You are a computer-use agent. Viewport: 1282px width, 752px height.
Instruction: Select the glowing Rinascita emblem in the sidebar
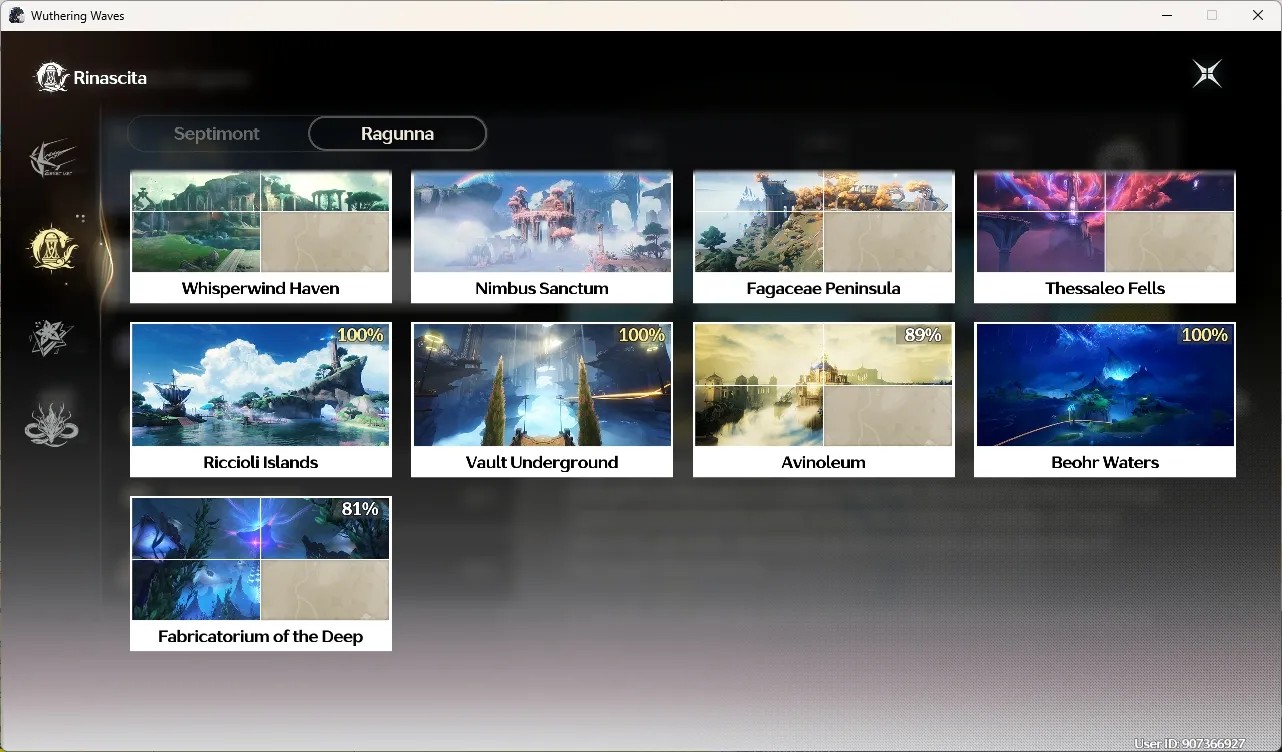(x=53, y=248)
